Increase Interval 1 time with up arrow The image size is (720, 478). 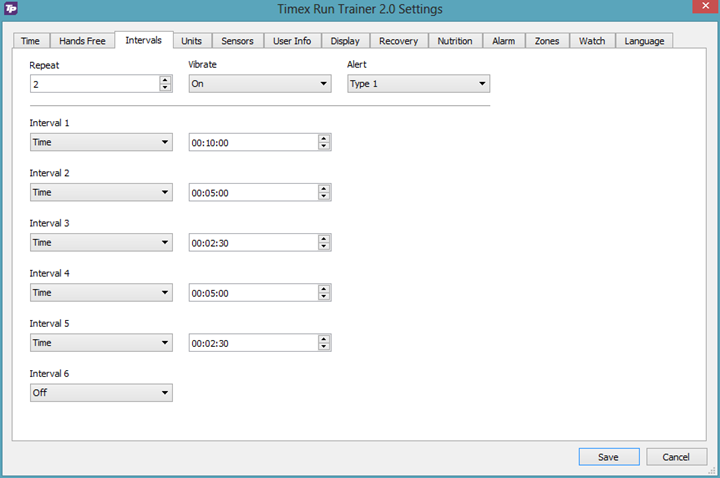pos(324,139)
